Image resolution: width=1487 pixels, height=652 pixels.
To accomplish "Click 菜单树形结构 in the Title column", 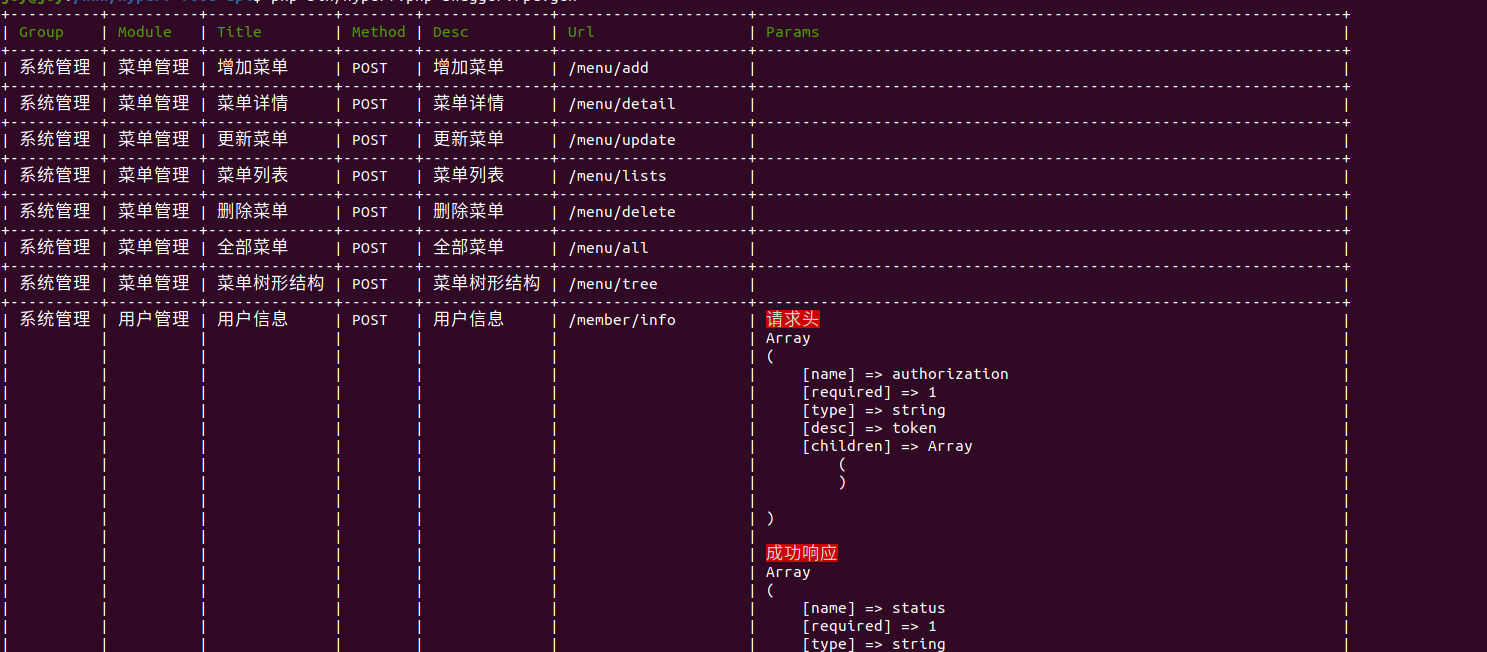I will [x=270, y=283].
